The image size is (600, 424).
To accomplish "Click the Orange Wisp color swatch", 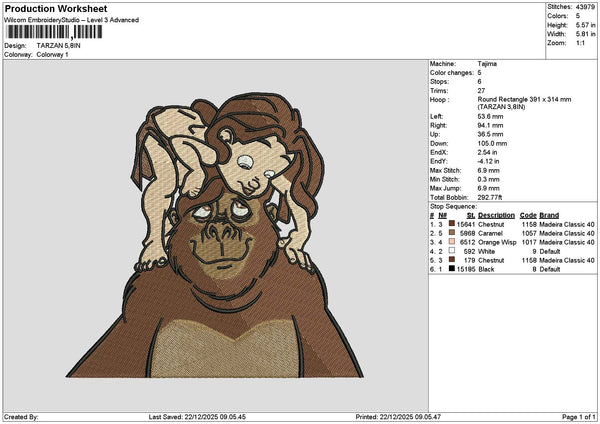I will (x=452, y=242).
